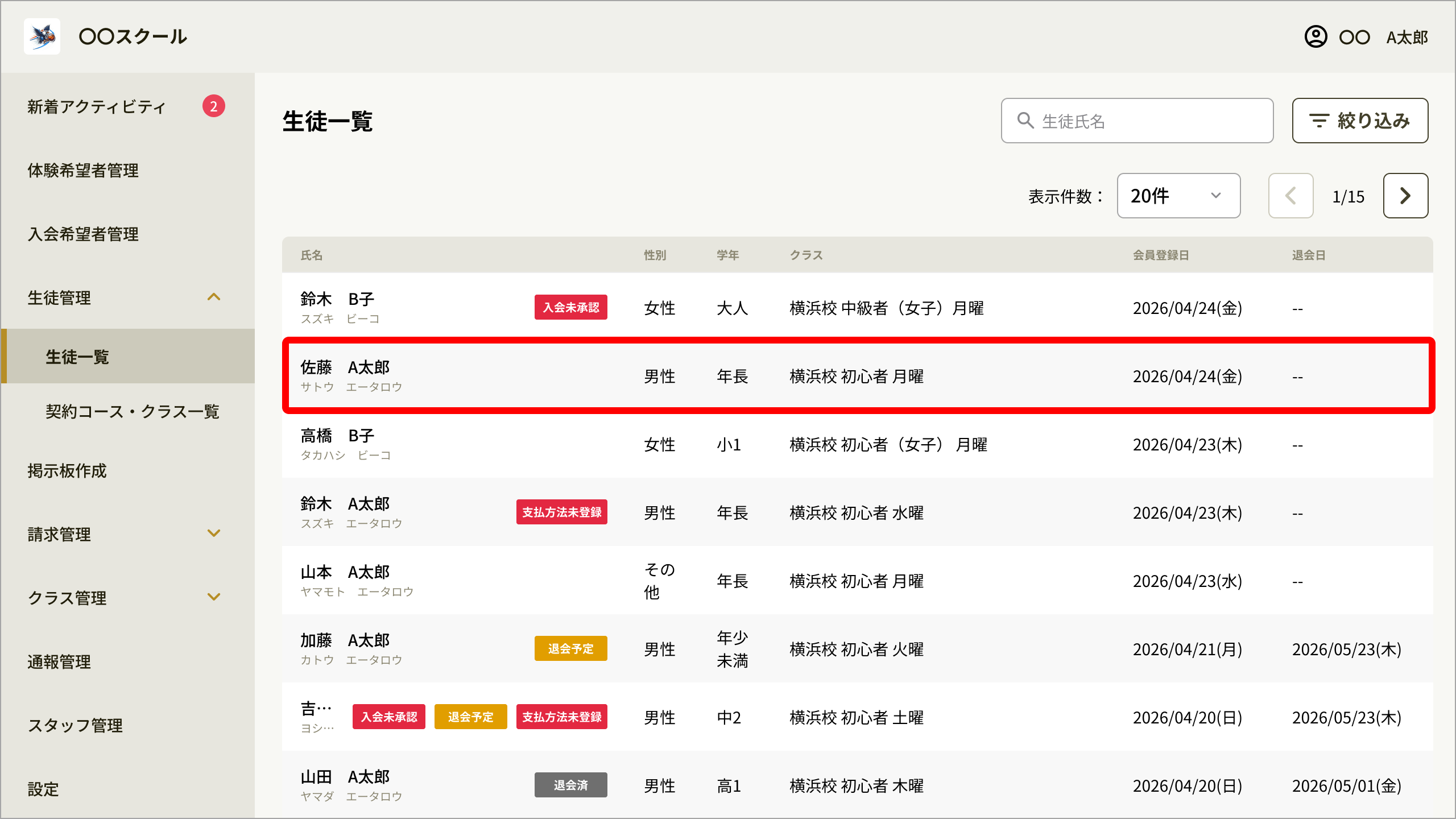Go to the previous page arrow
Viewport: 1456px width, 819px height.
point(1290,196)
